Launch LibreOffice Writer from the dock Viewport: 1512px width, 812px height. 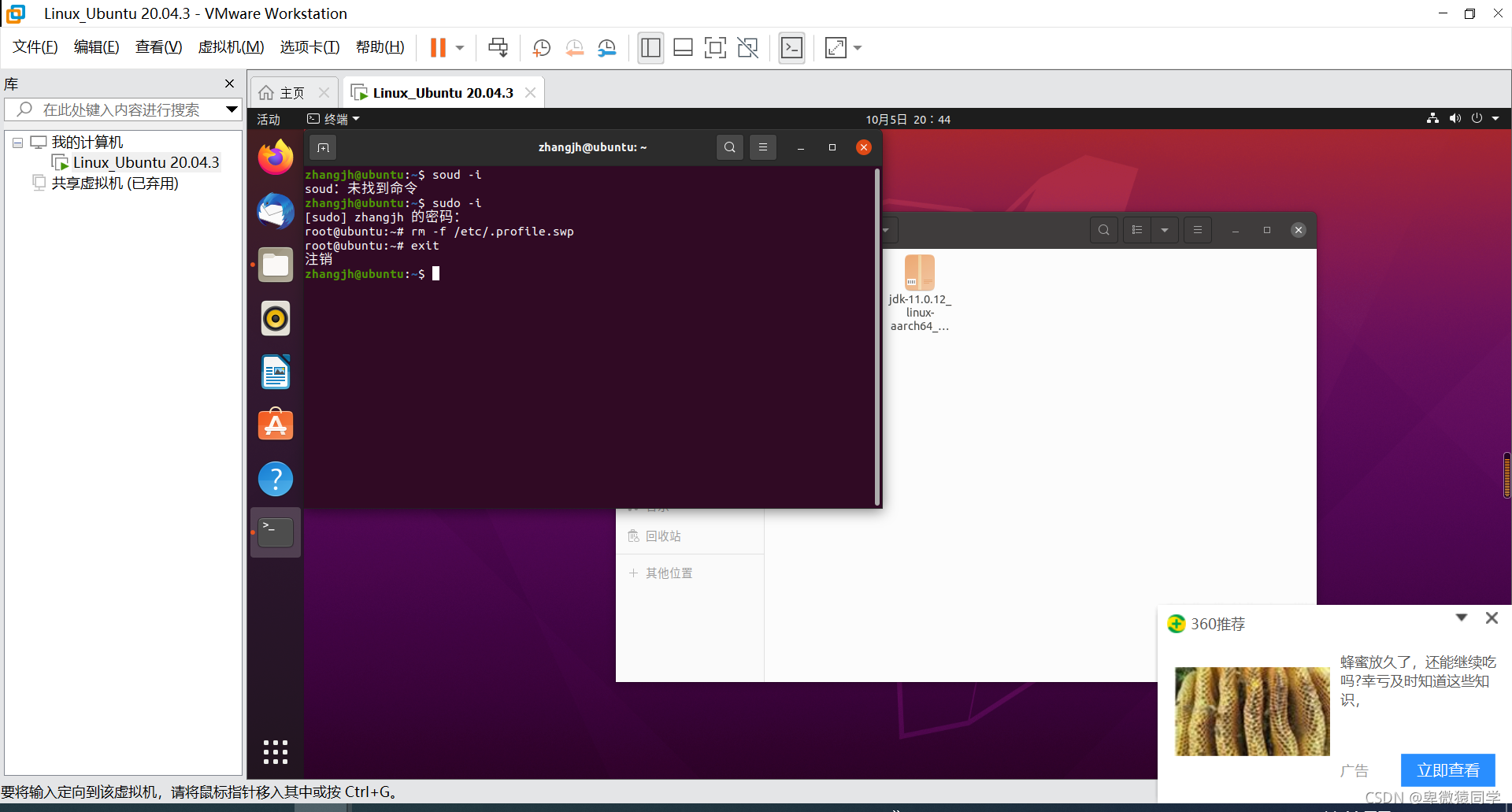point(276,372)
